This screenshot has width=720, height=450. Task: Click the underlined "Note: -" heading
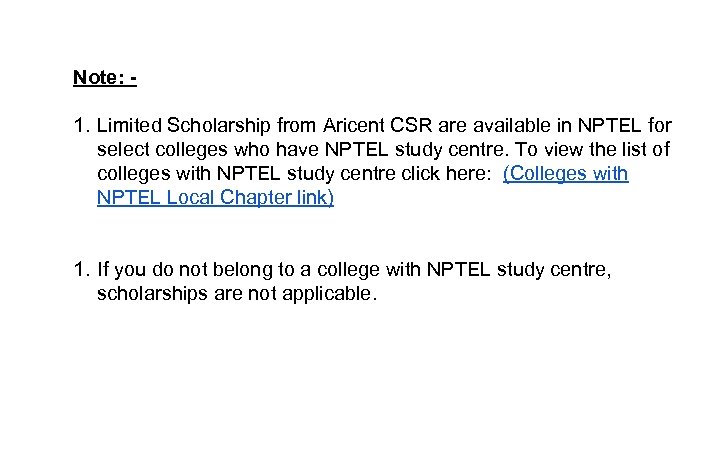click(105, 77)
